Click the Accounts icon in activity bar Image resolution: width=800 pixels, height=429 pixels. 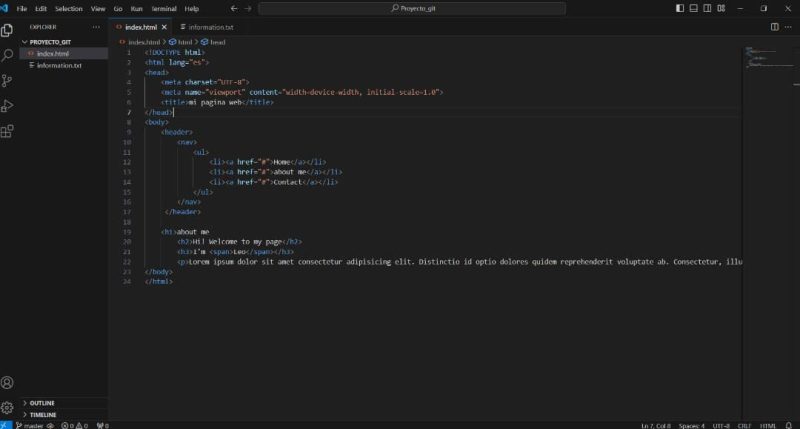coord(7,383)
